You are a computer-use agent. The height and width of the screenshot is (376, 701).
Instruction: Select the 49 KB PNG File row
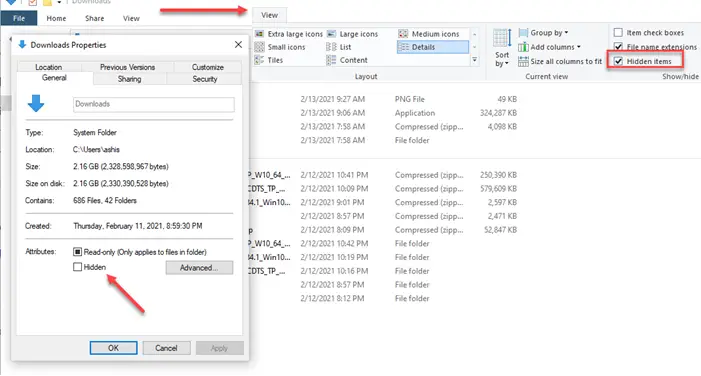pos(384,99)
